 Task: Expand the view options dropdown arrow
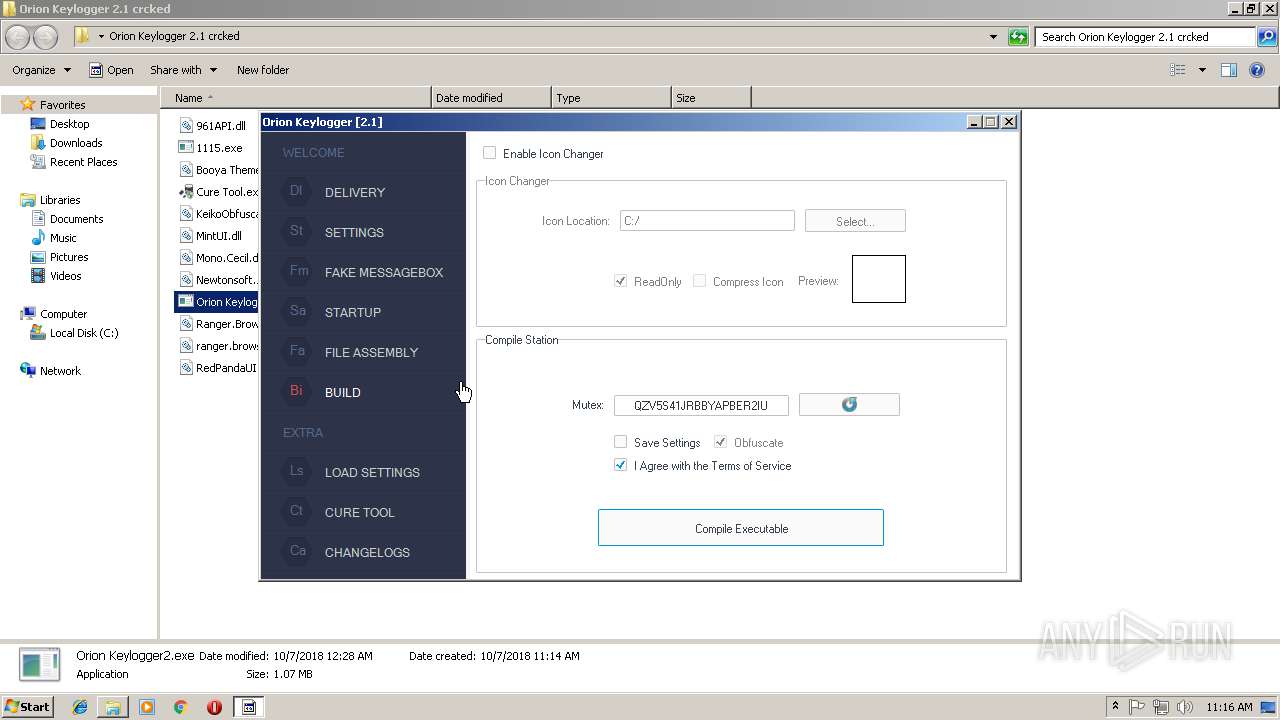[x=1202, y=70]
